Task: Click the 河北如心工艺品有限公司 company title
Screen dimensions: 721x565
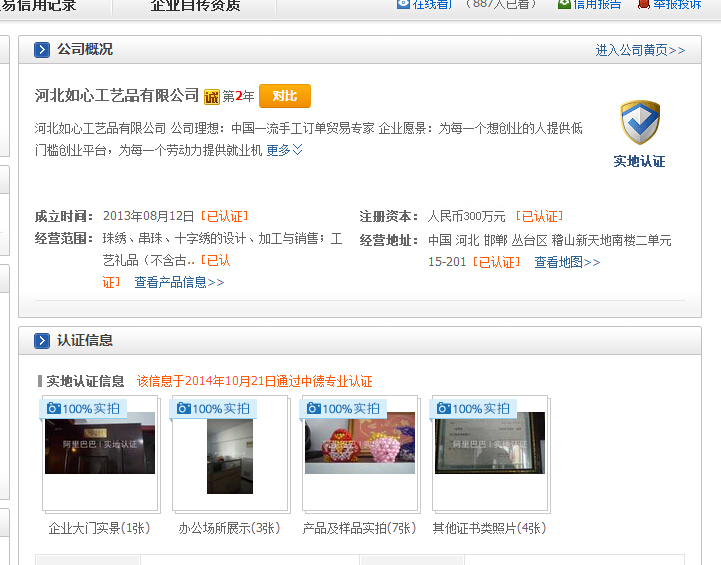Action: pos(117,96)
